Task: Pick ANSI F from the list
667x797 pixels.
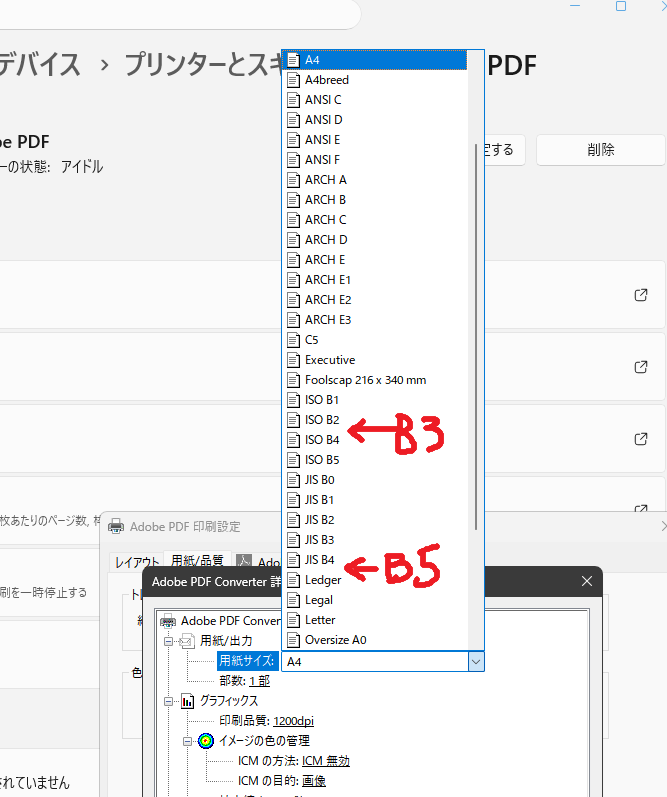Action: pos(375,160)
